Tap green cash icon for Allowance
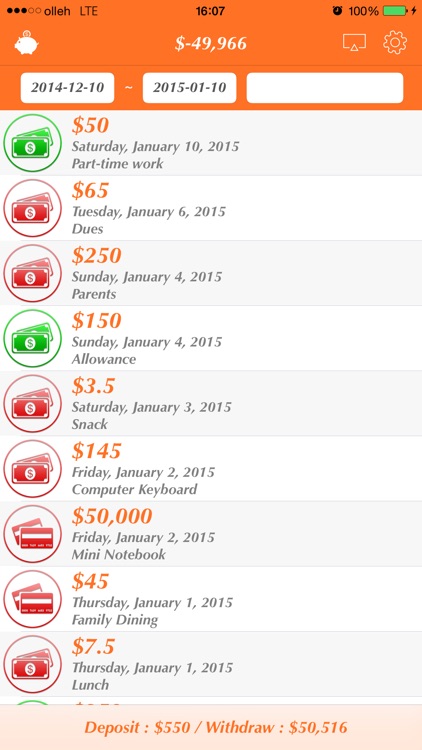This screenshot has width=422, height=750. pyautogui.click(x=33, y=338)
